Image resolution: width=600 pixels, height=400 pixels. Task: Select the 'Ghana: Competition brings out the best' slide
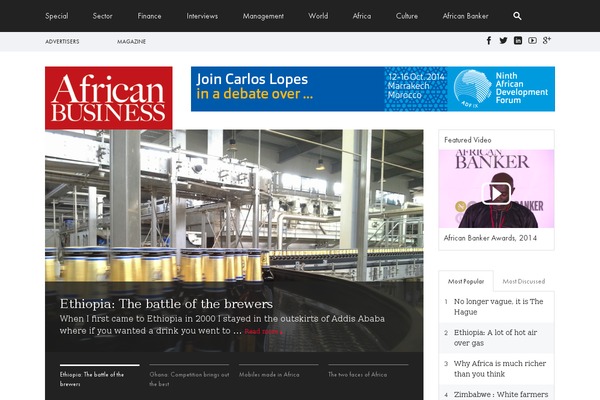coord(189,376)
